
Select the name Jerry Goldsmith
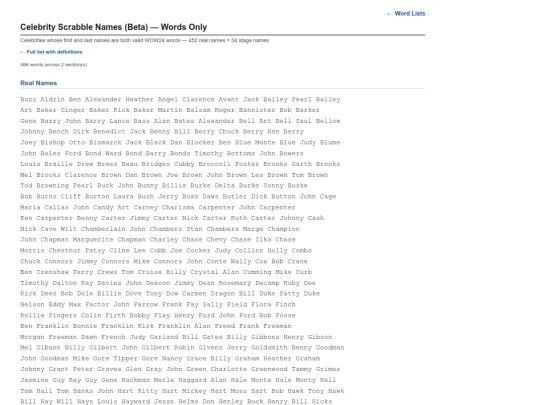257,348
